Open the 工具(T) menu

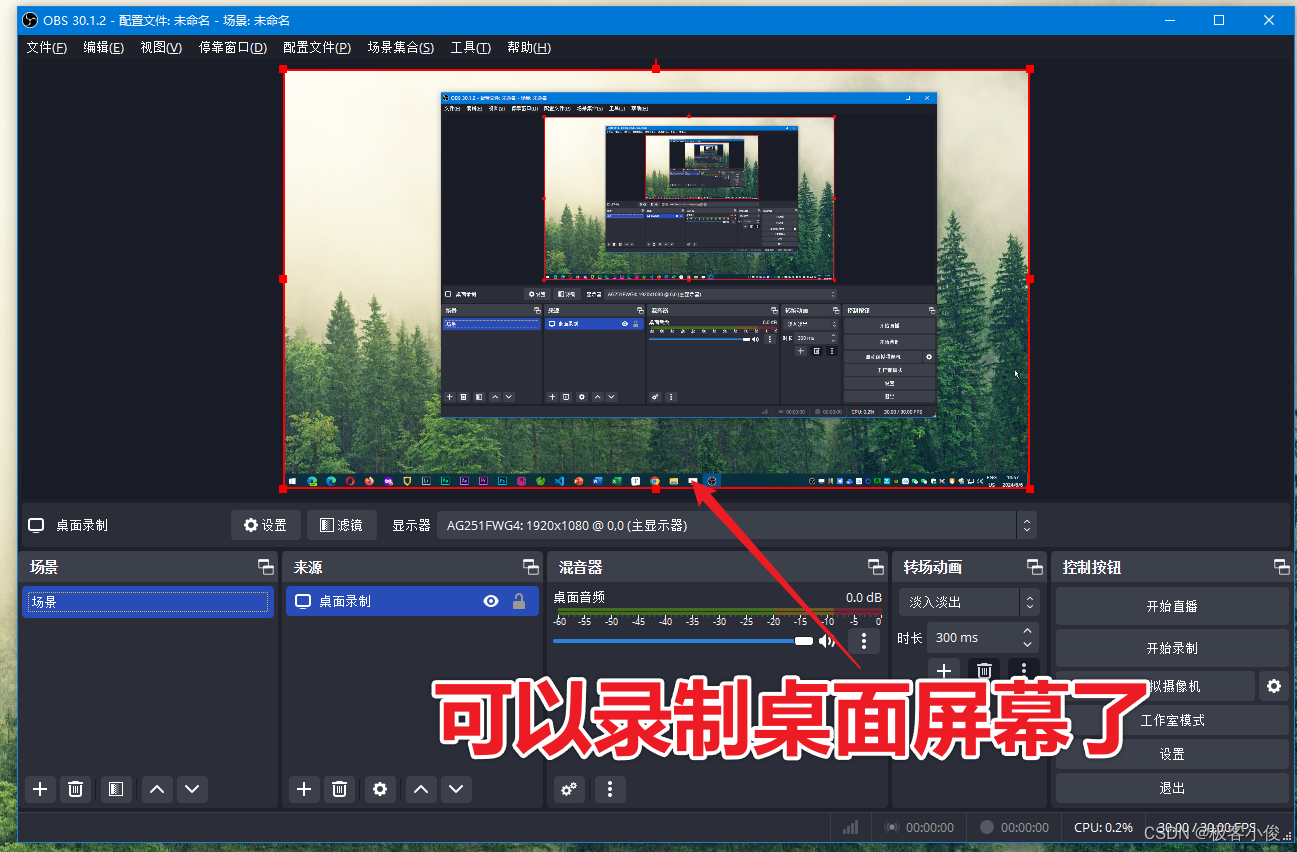click(470, 47)
